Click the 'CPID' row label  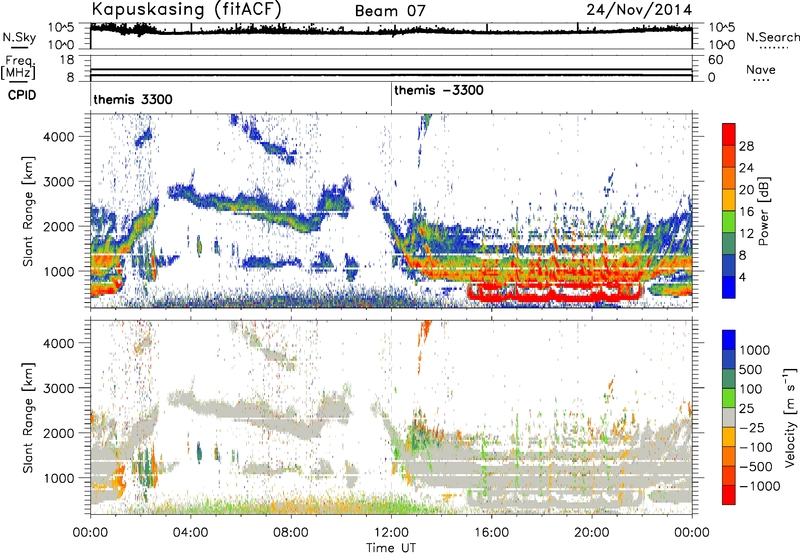22,95
